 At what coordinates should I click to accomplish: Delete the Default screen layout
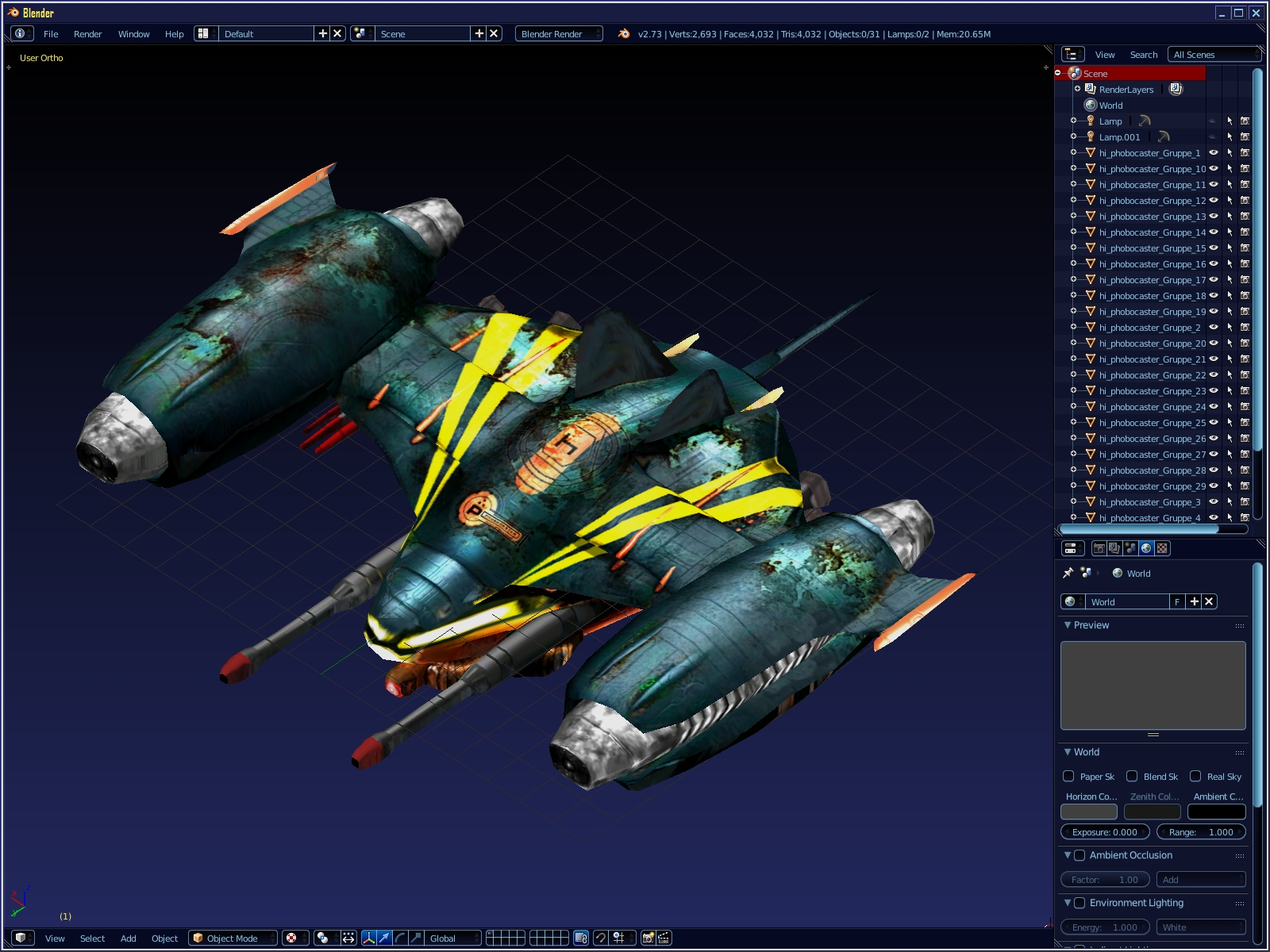(337, 33)
